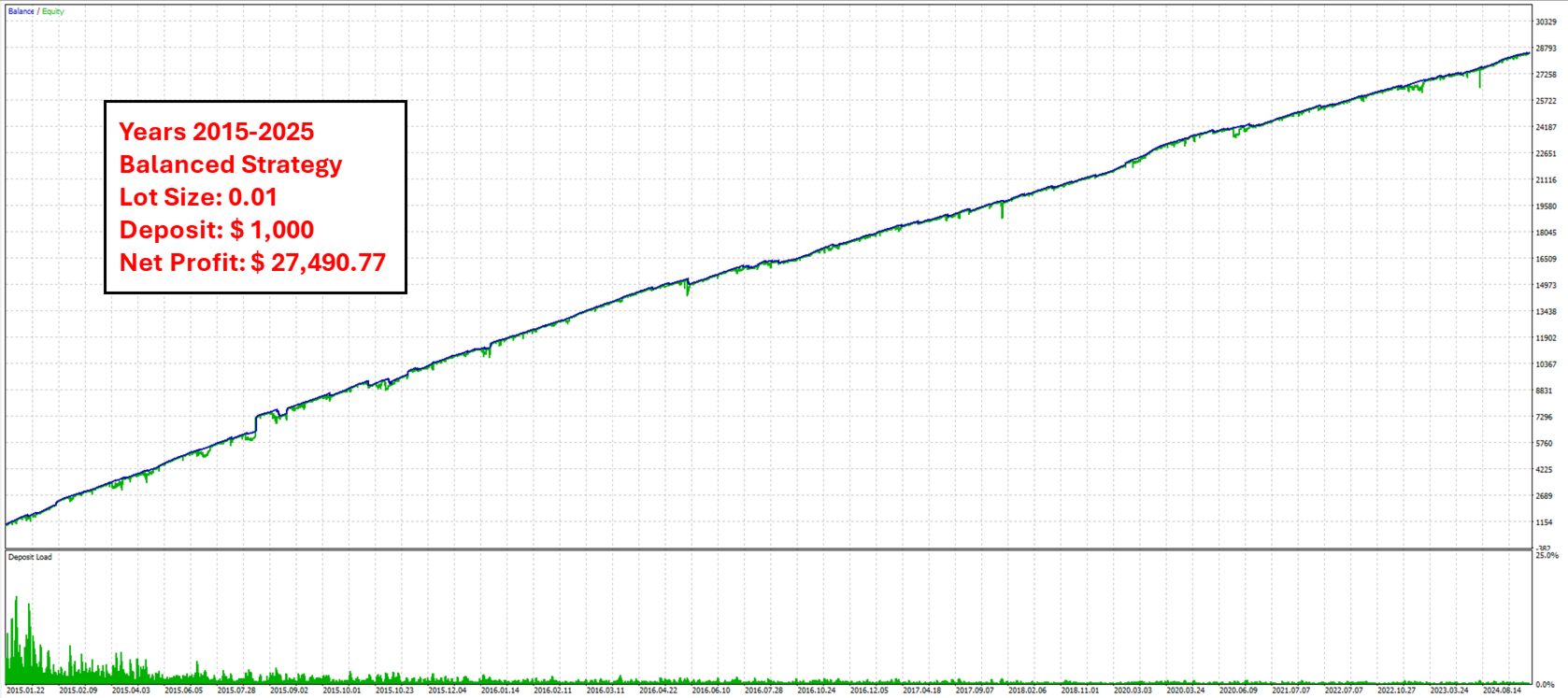Select the 1154 balance axis value
Screen dimensions: 1568x698
[x=1545, y=522]
